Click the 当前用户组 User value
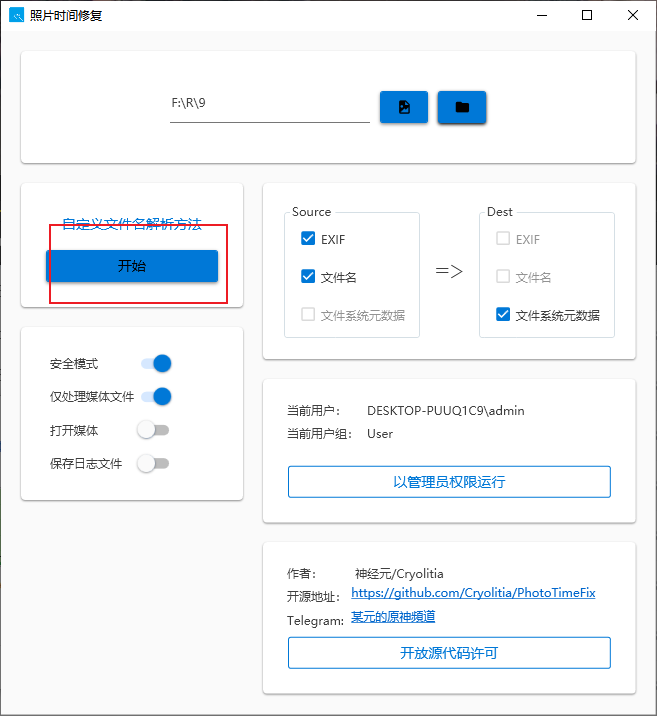Viewport: 657px width, 716px height. tap(380, 434)
